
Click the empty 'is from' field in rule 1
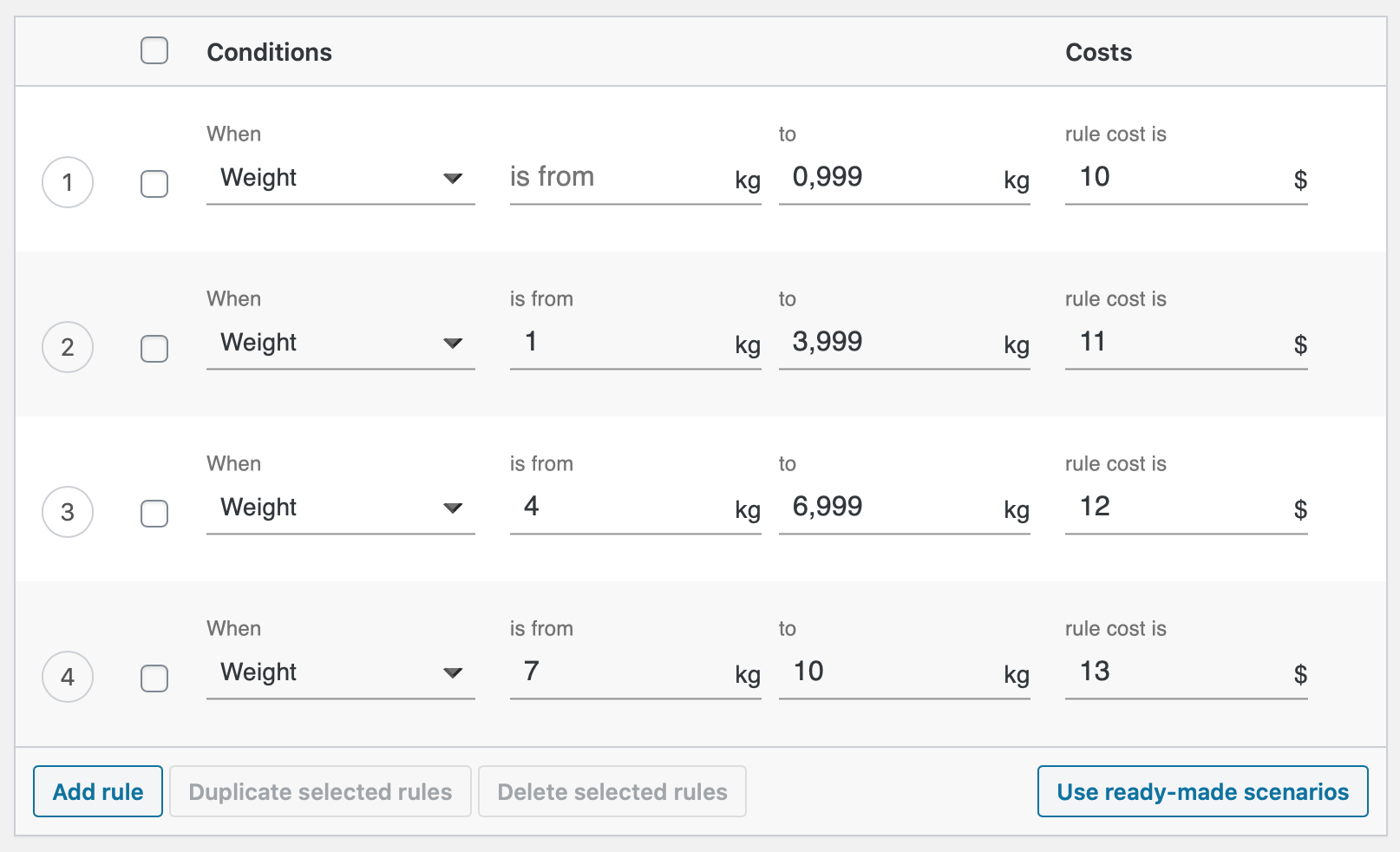point(616,178)
